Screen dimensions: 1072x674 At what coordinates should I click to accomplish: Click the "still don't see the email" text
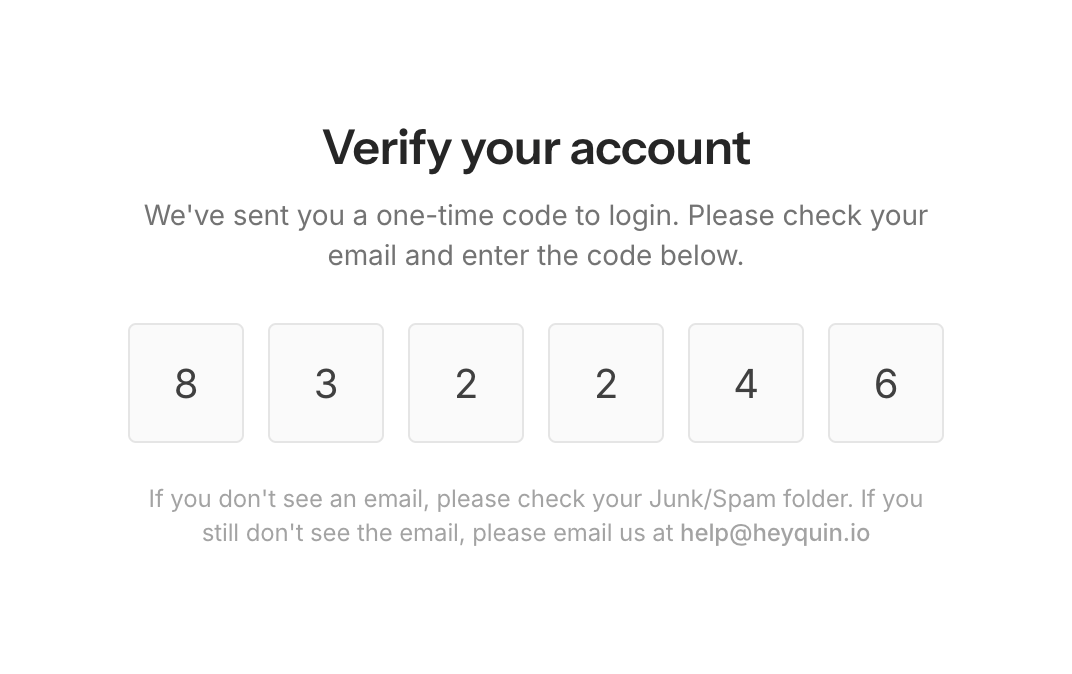click(x=331, y=533)
